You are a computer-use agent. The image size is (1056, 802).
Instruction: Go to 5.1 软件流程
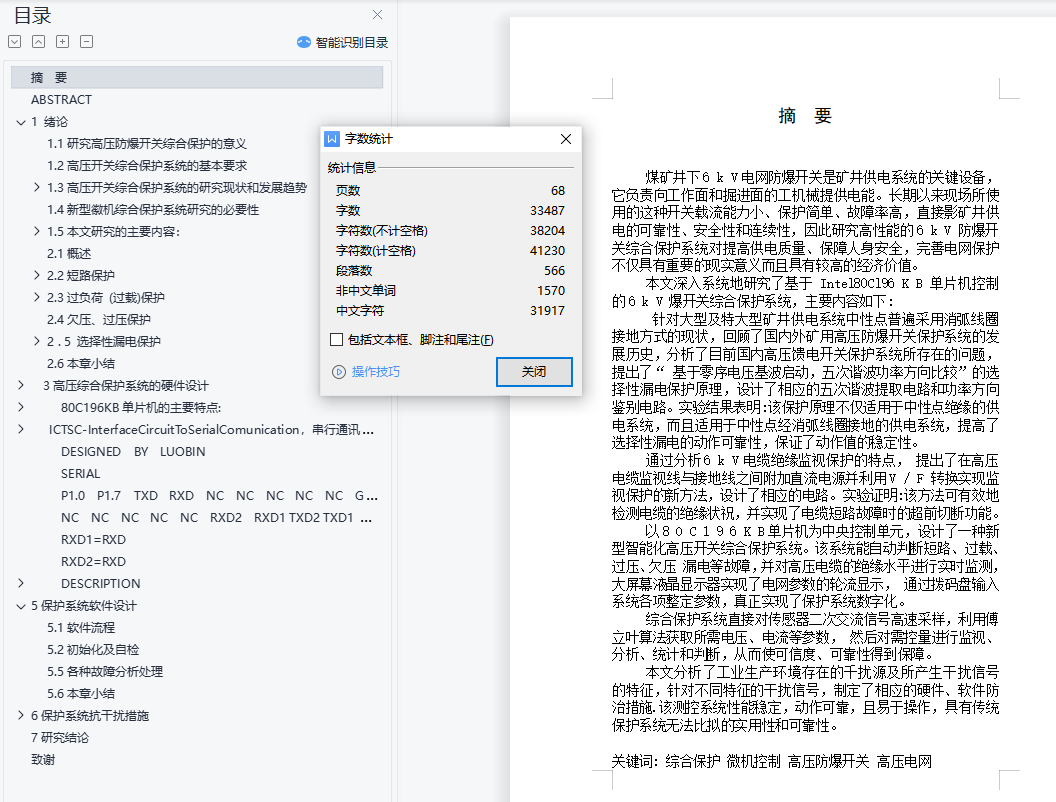pyautogui.click(x=81, y=628)
